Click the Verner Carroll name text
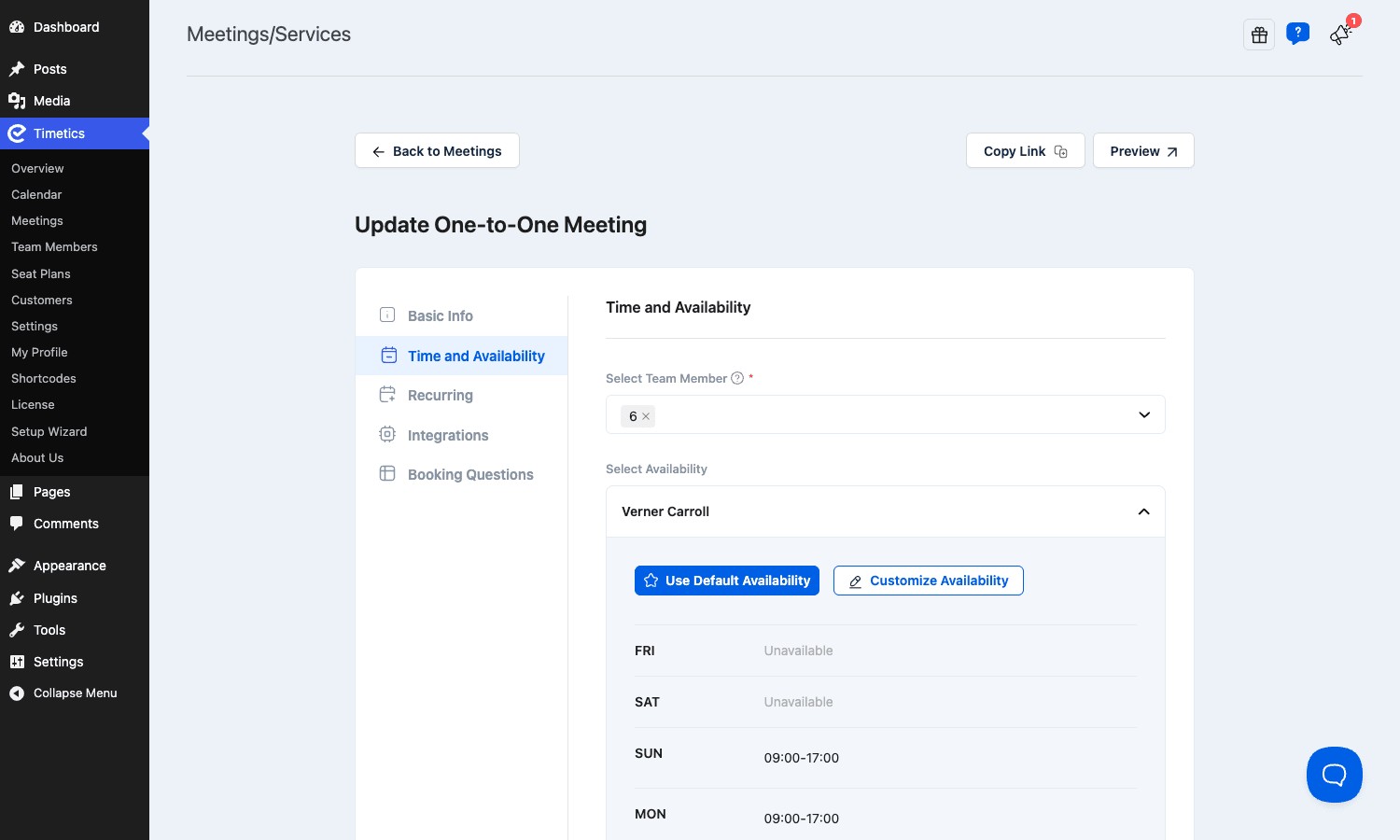Screen dimensions: 1400x840 (665, 511)
